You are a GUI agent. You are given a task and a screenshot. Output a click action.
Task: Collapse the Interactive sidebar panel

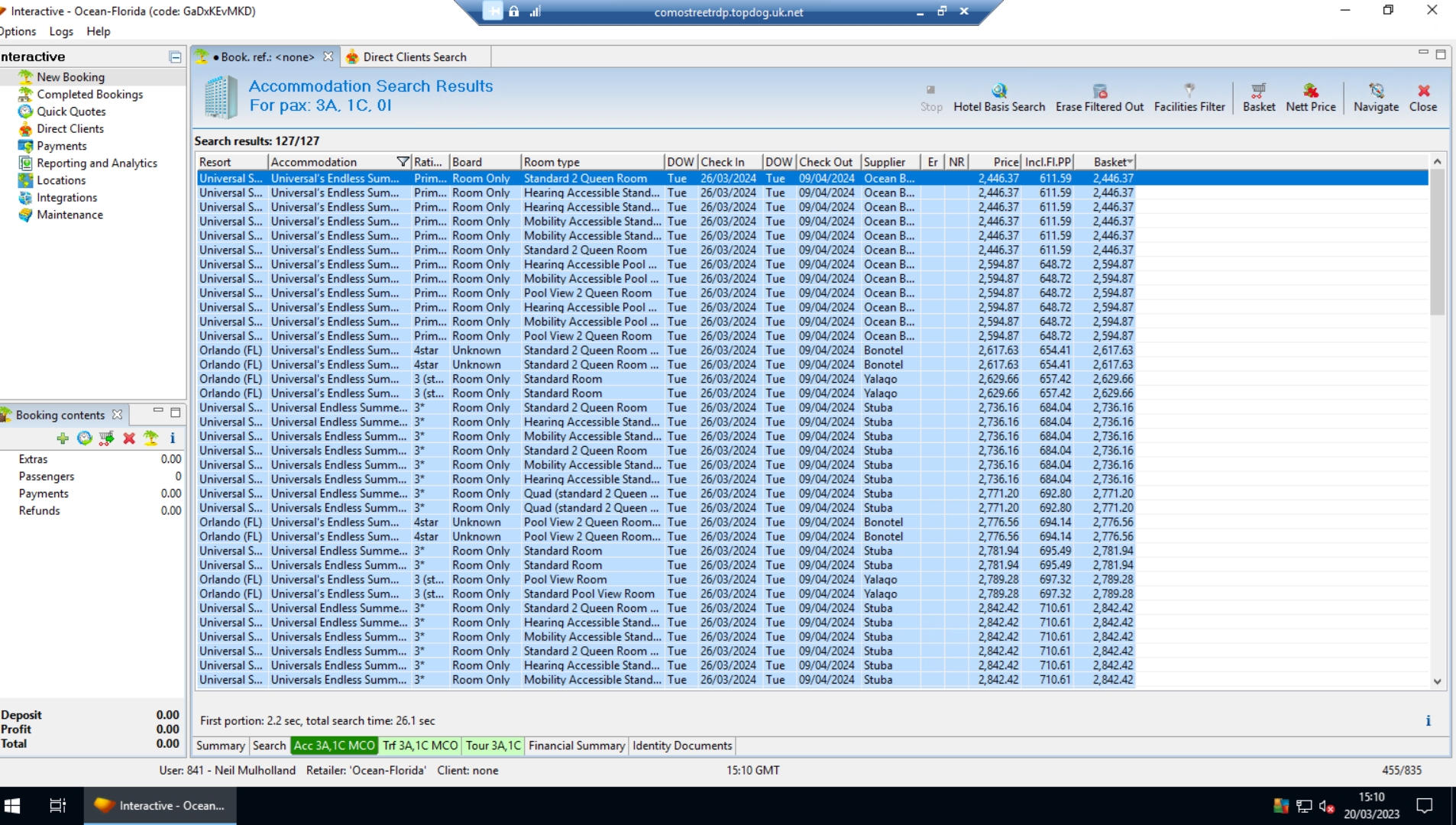click(175, 57)
